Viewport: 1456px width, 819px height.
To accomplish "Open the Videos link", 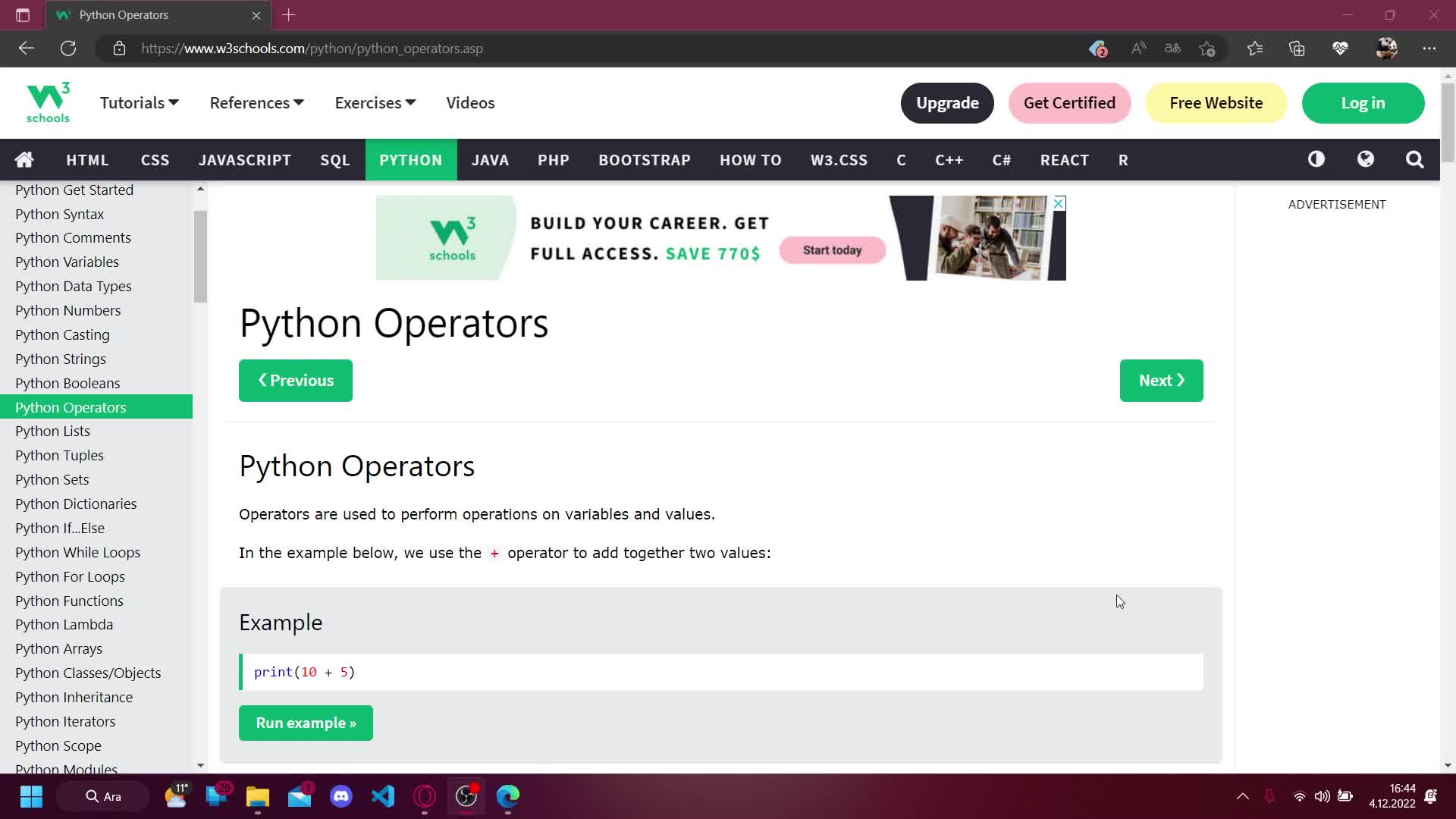I will click(470, 103).
